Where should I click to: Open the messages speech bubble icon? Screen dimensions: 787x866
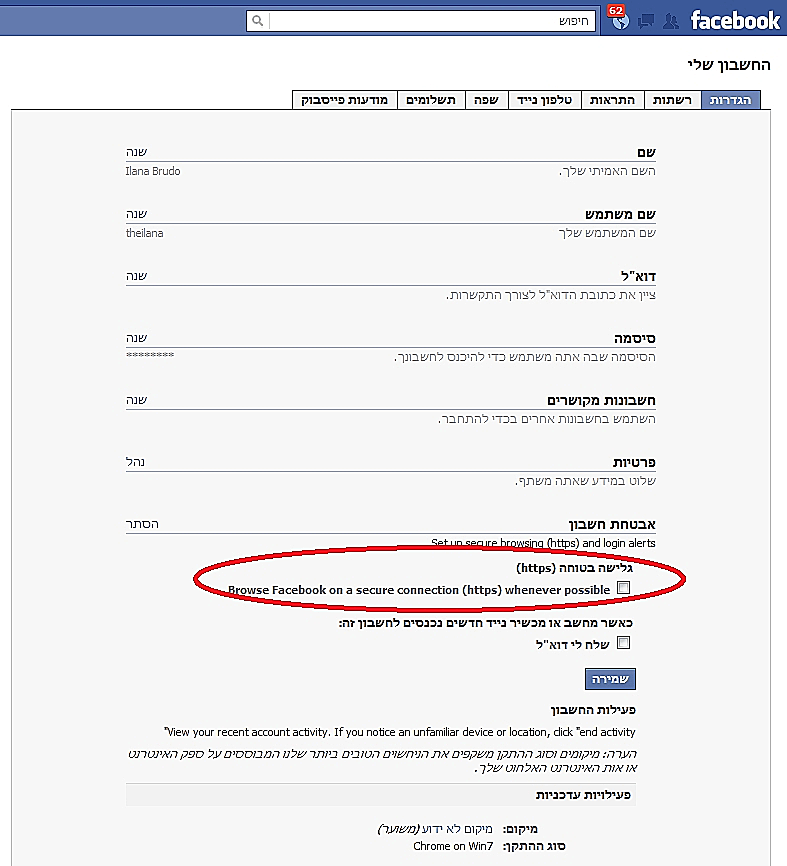pos(646,20)
